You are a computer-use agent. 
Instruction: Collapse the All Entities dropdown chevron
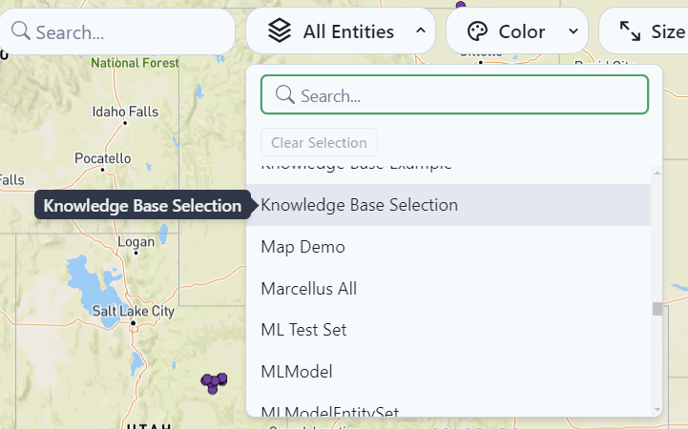point(420,31)
